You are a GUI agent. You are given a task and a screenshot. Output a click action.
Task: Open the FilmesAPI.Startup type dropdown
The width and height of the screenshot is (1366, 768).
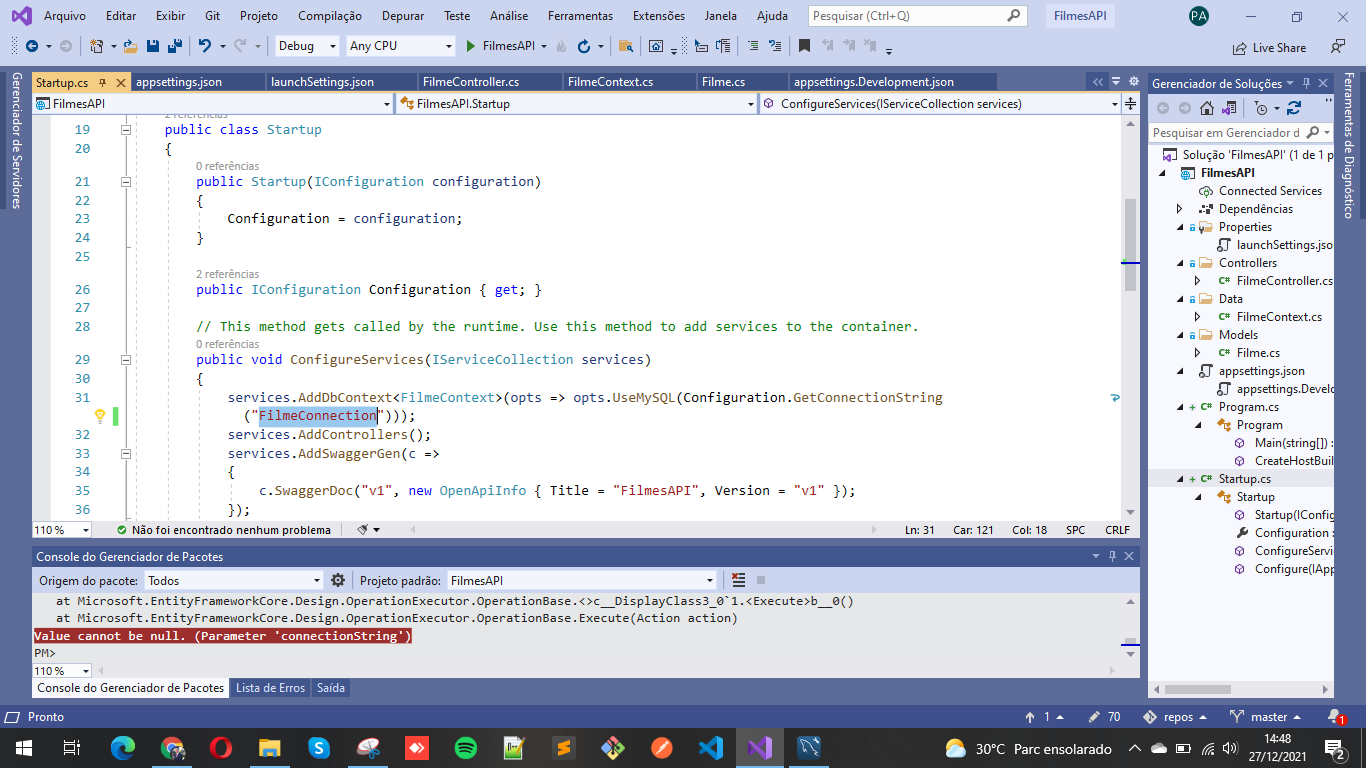(x=577, y=104)
